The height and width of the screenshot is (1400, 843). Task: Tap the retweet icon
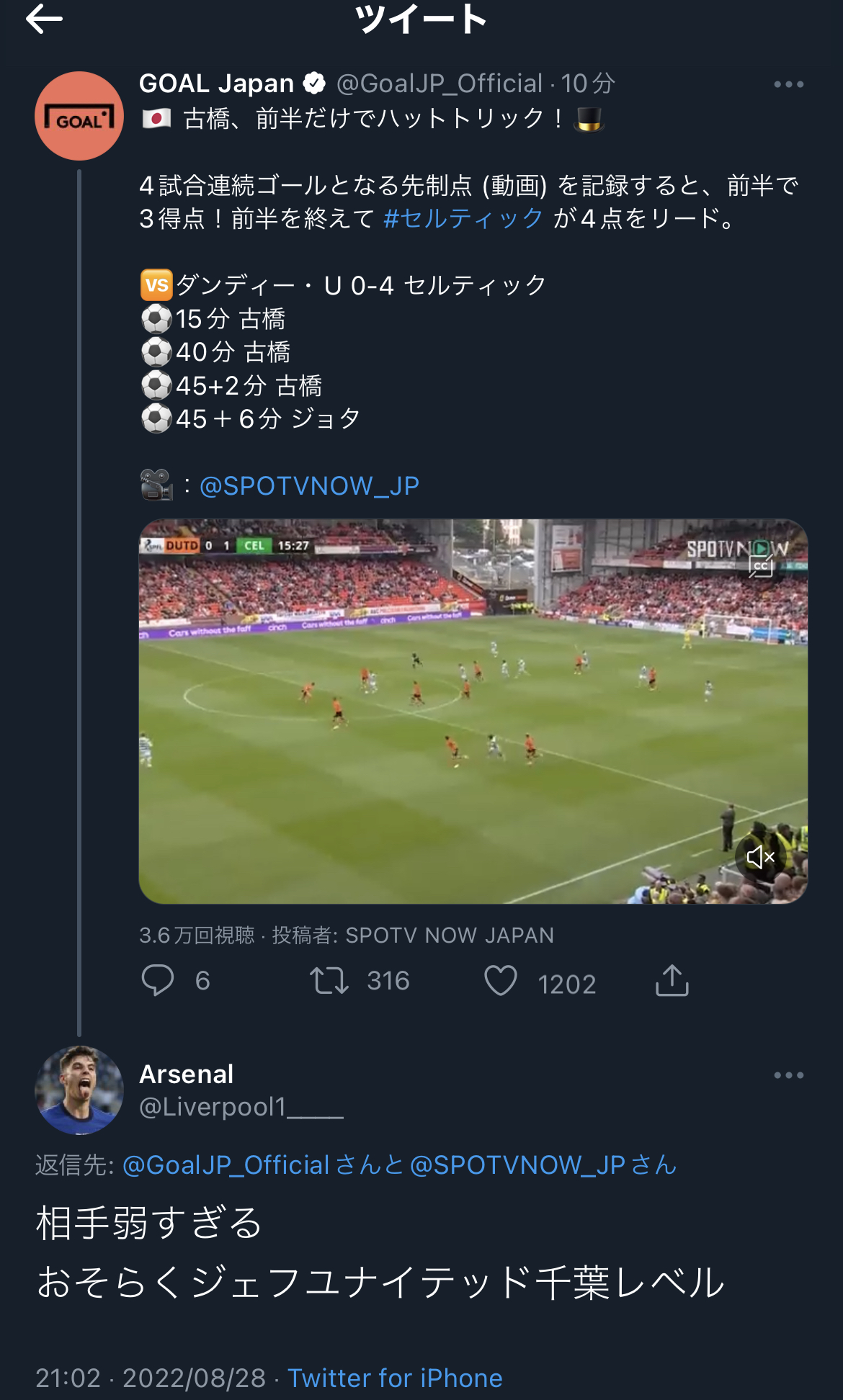point(329,981)
